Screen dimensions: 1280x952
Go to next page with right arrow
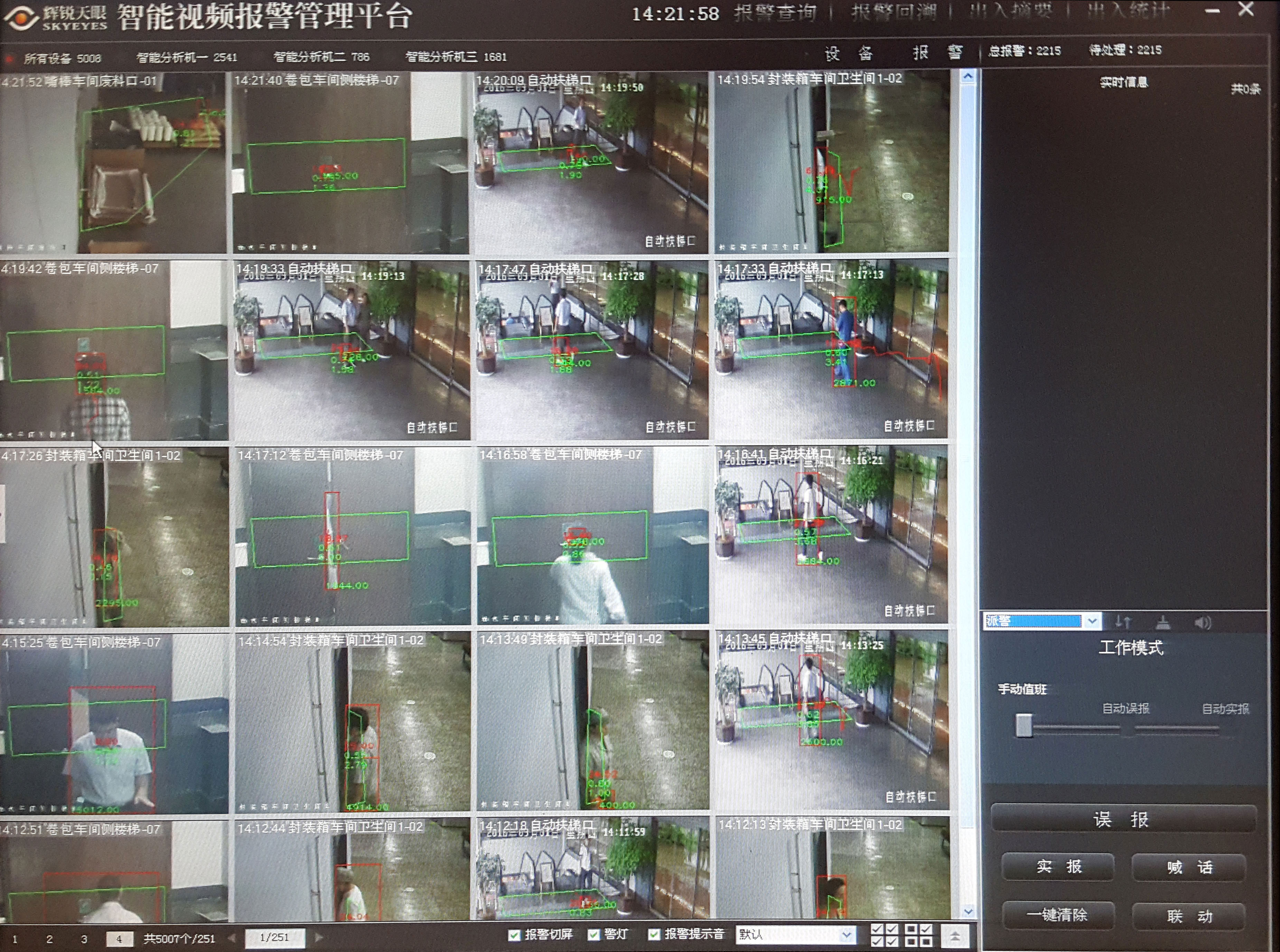pos(319,937)
